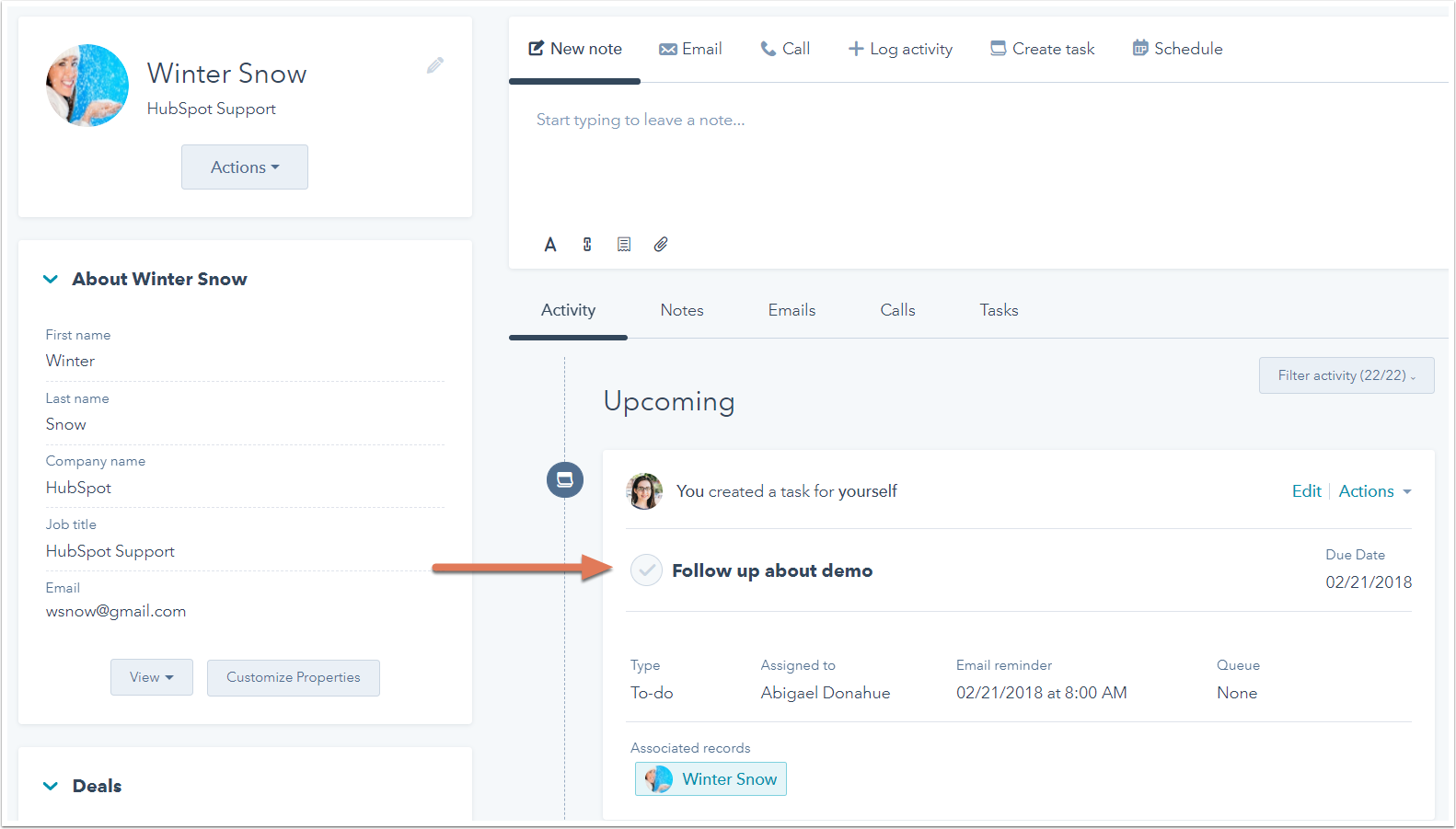Mark Follow up about demo task complete
This screenshot has width=1456, height=829.
646,570
